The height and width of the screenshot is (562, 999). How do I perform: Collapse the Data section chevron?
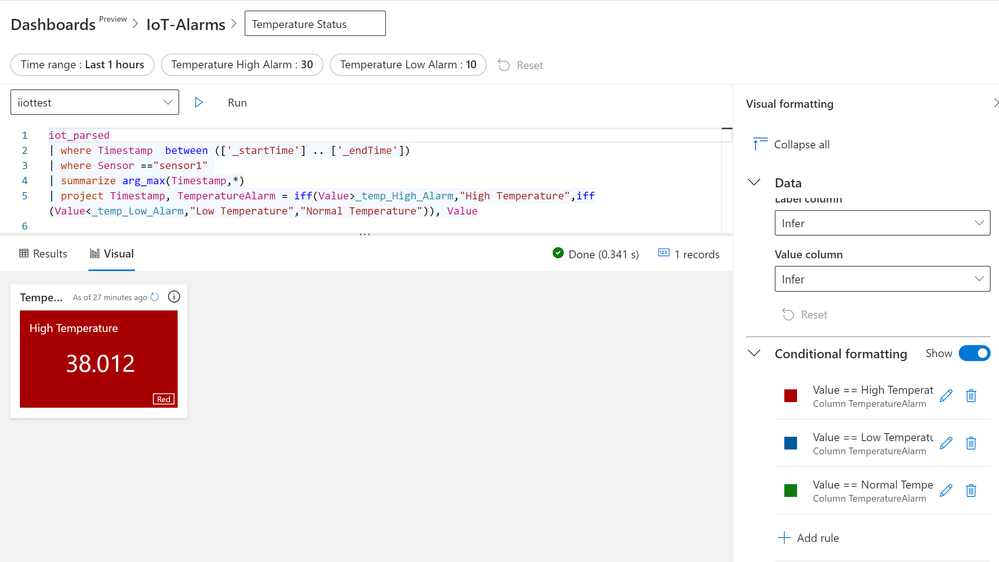tap(754, 182)
